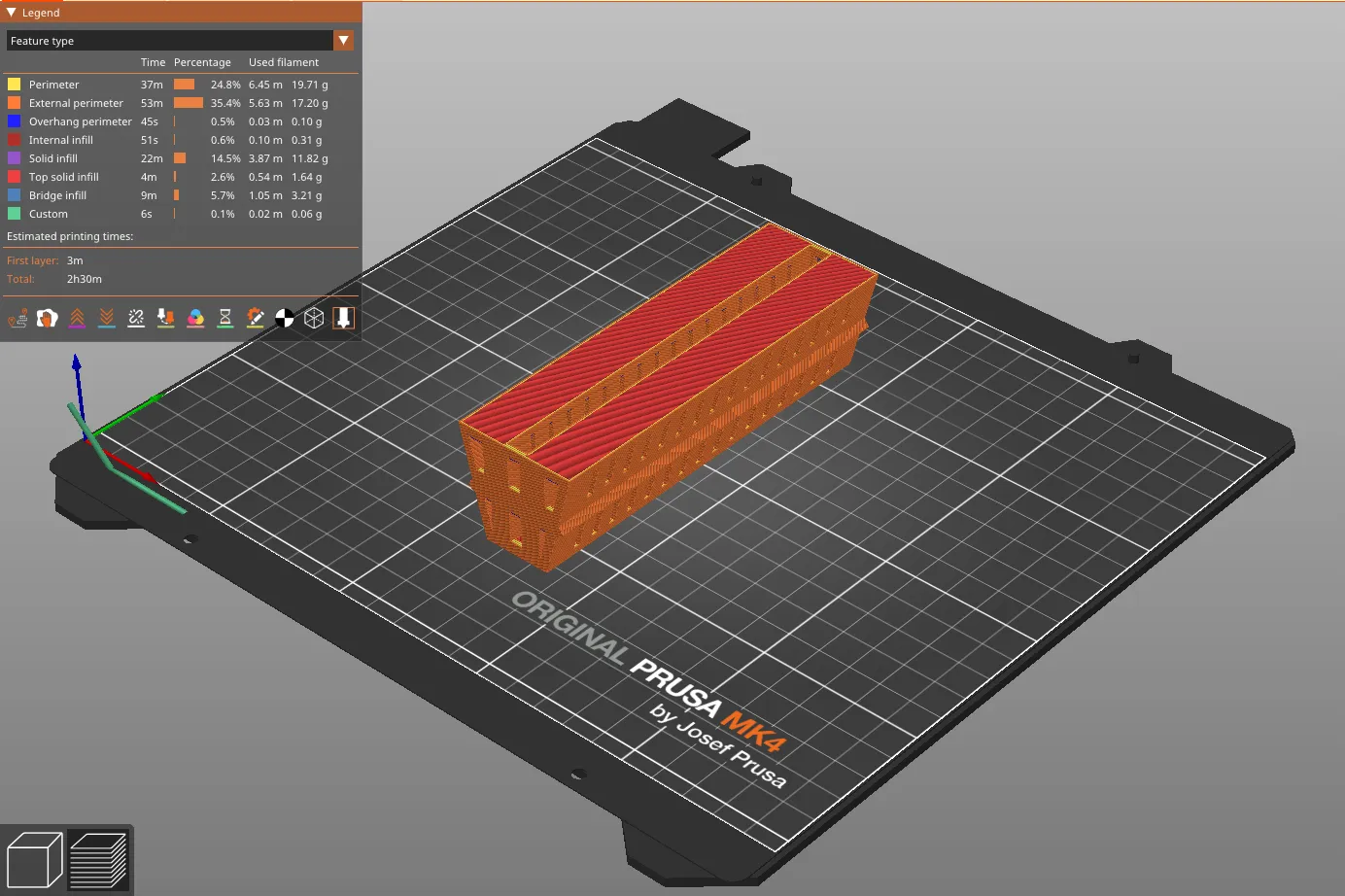Click the Percentage column header

pos(202,62)
